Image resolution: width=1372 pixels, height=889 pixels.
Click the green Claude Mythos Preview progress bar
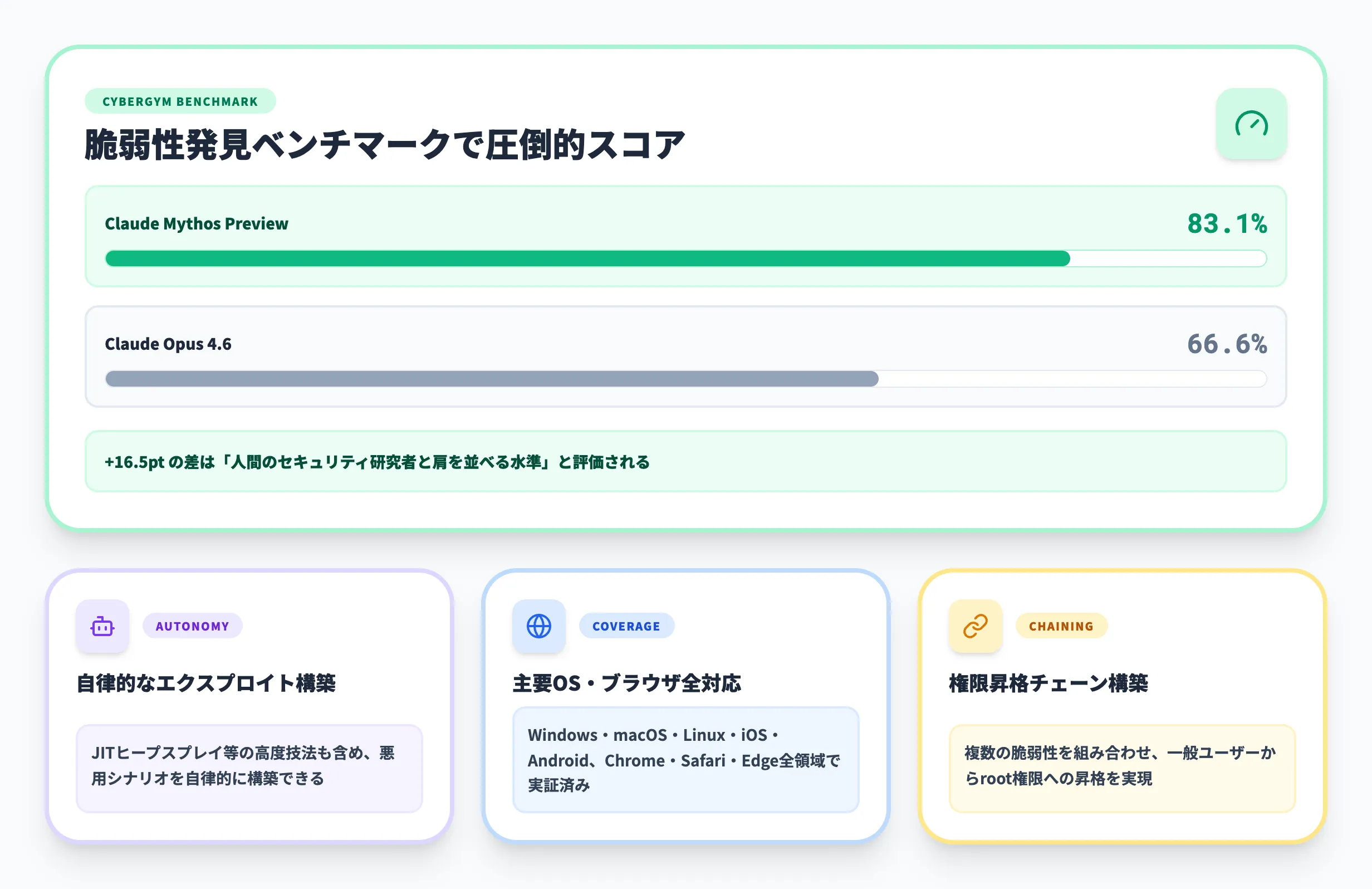587,258
